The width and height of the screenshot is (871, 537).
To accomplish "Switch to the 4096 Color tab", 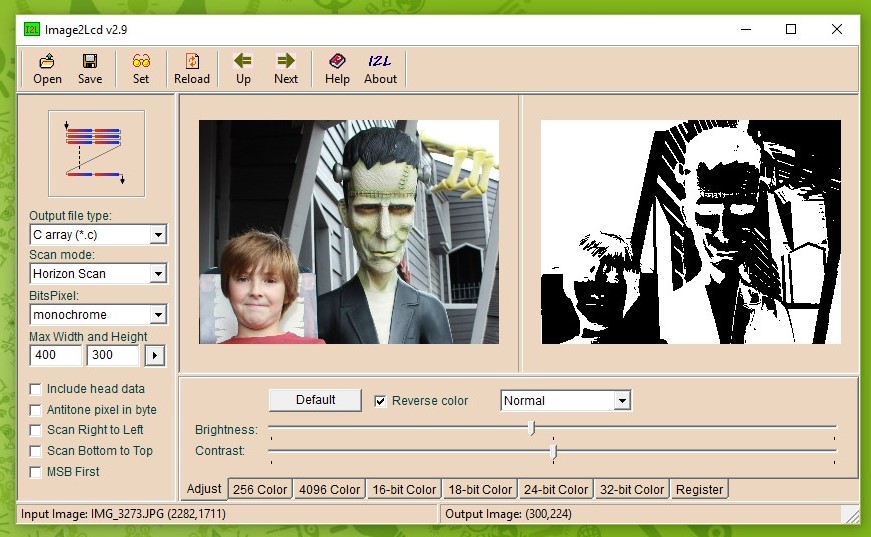I will tap(329, 489).
